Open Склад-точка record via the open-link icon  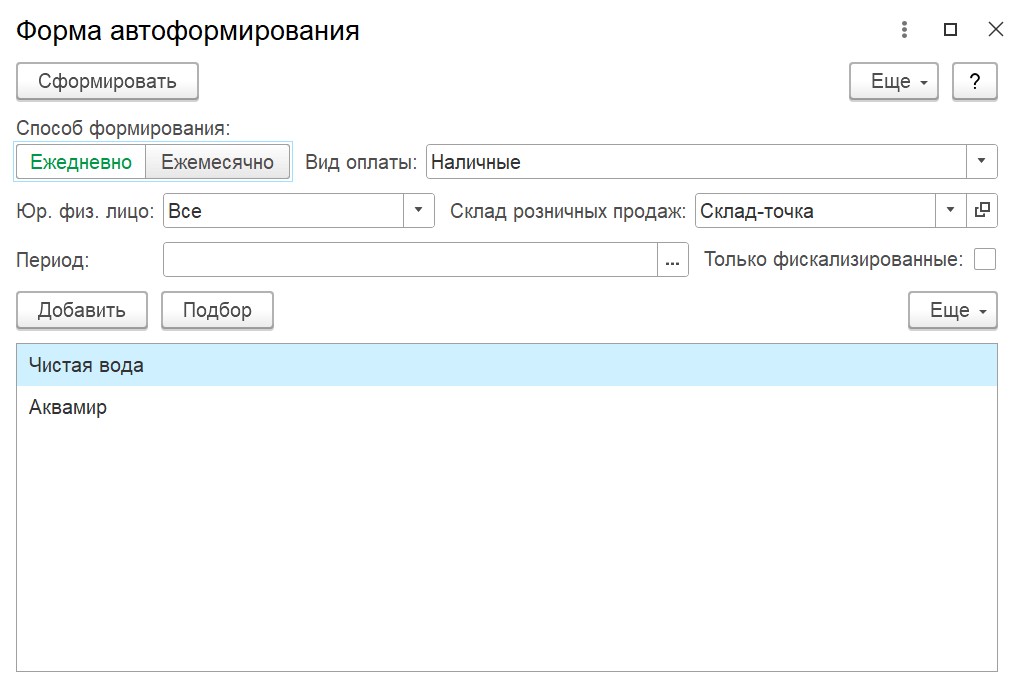[982, 210]
